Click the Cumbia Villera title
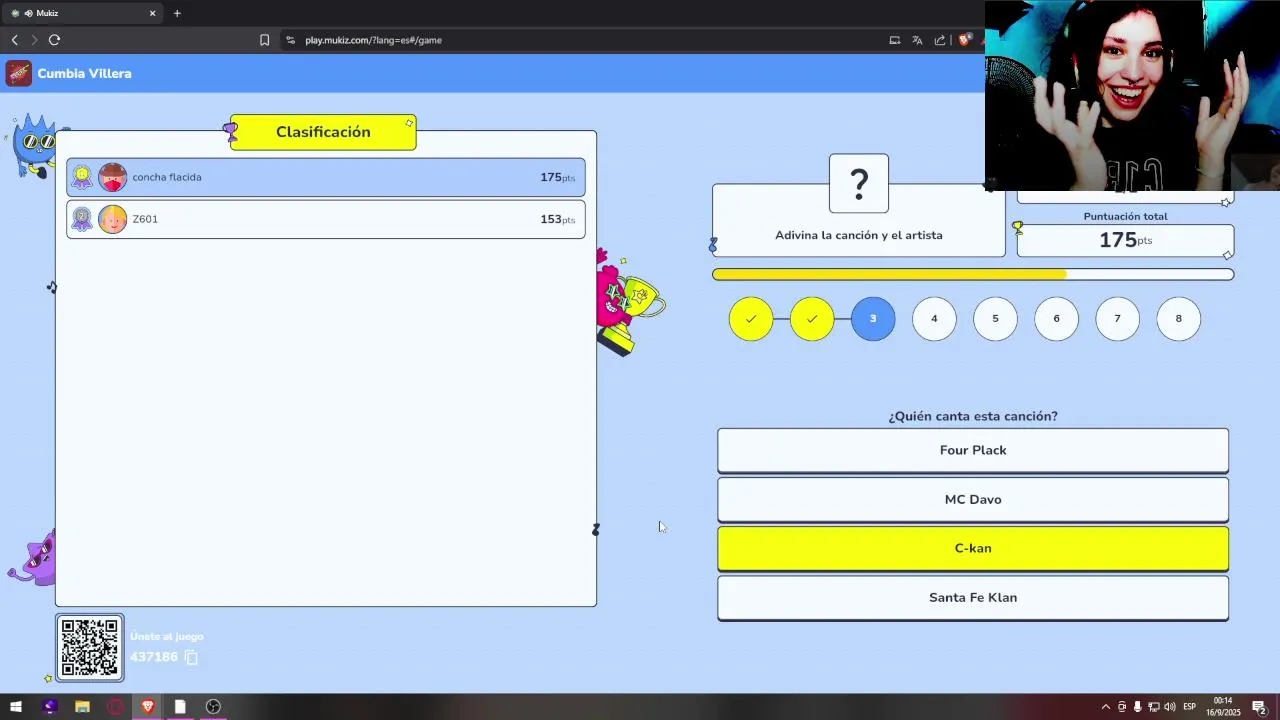Viewport: 1280px width, 720px height. [84, 73]
